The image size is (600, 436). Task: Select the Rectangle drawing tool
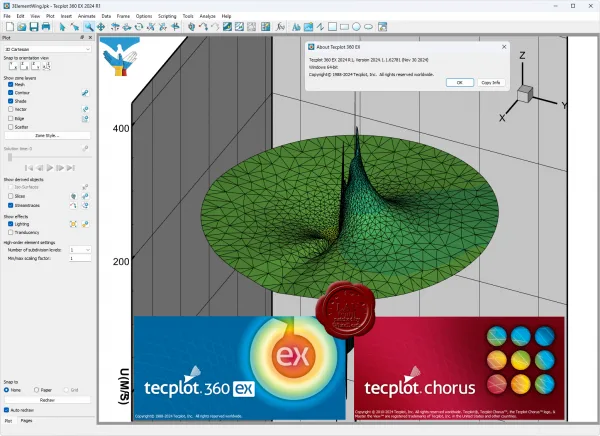[x=344, y=26]
